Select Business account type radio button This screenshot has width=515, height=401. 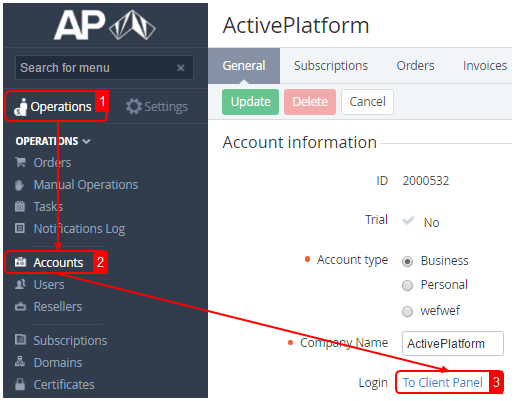tap(407, 261)
